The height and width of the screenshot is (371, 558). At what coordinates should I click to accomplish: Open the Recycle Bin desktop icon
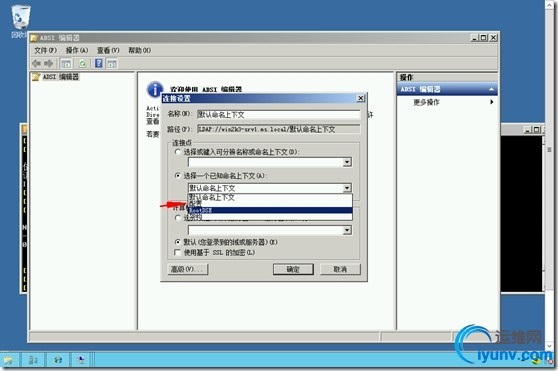pos(20,17)
